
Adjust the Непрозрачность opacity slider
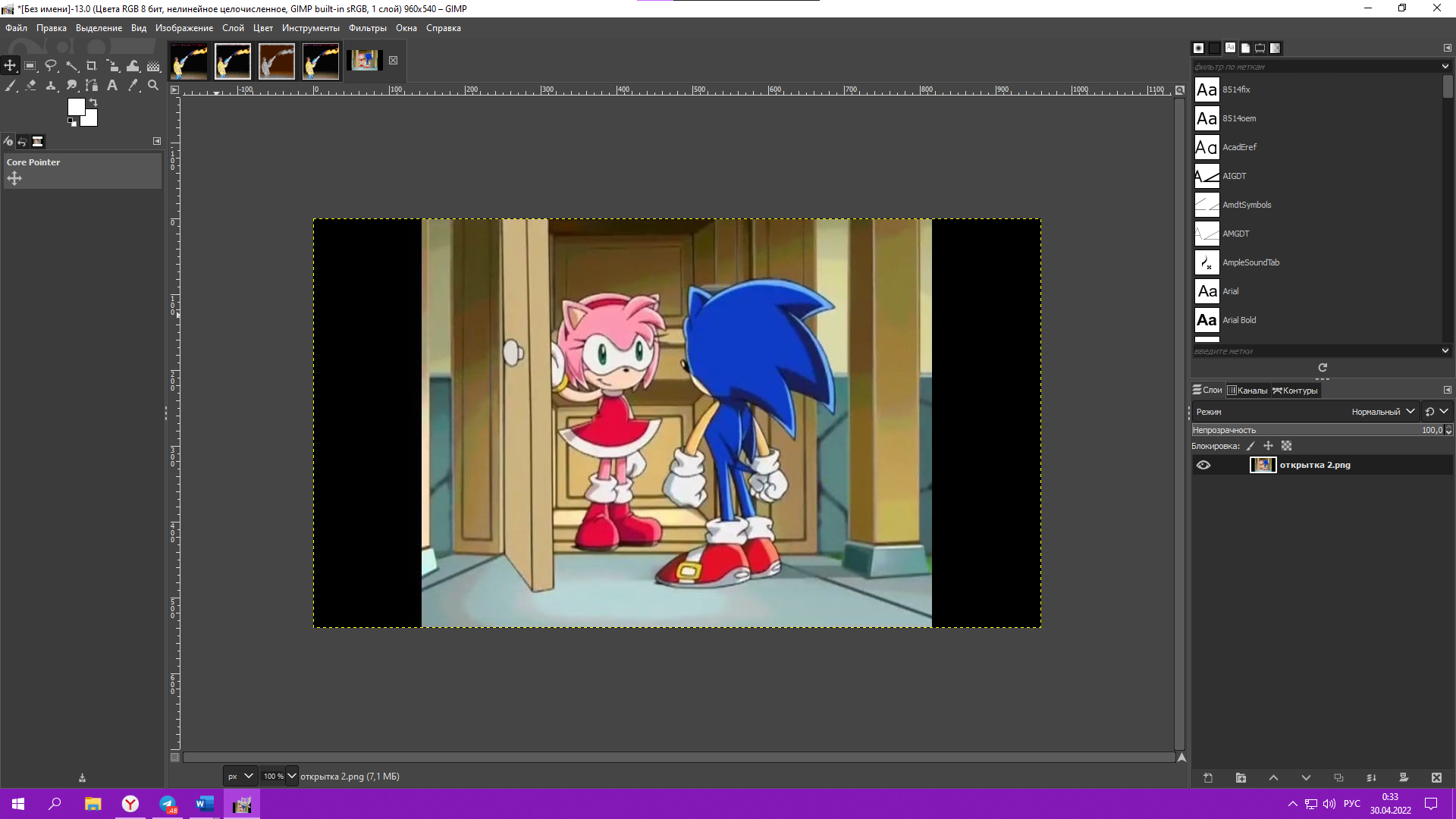point(1316,430)
